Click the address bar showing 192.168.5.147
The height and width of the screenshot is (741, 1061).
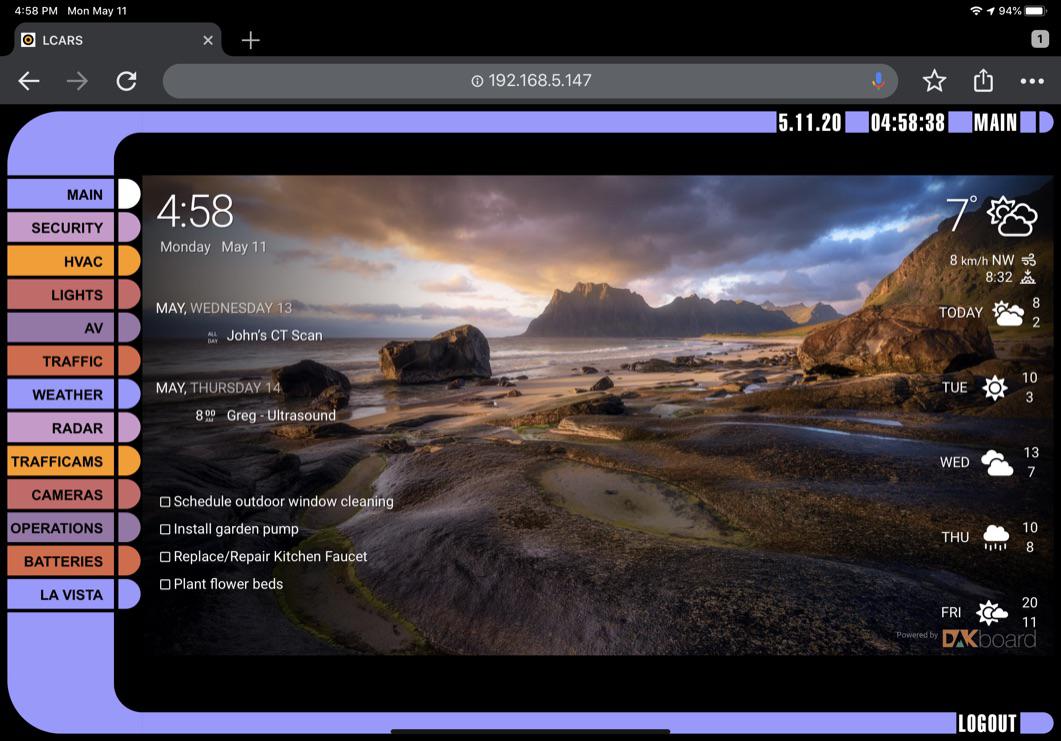(530, 81)
